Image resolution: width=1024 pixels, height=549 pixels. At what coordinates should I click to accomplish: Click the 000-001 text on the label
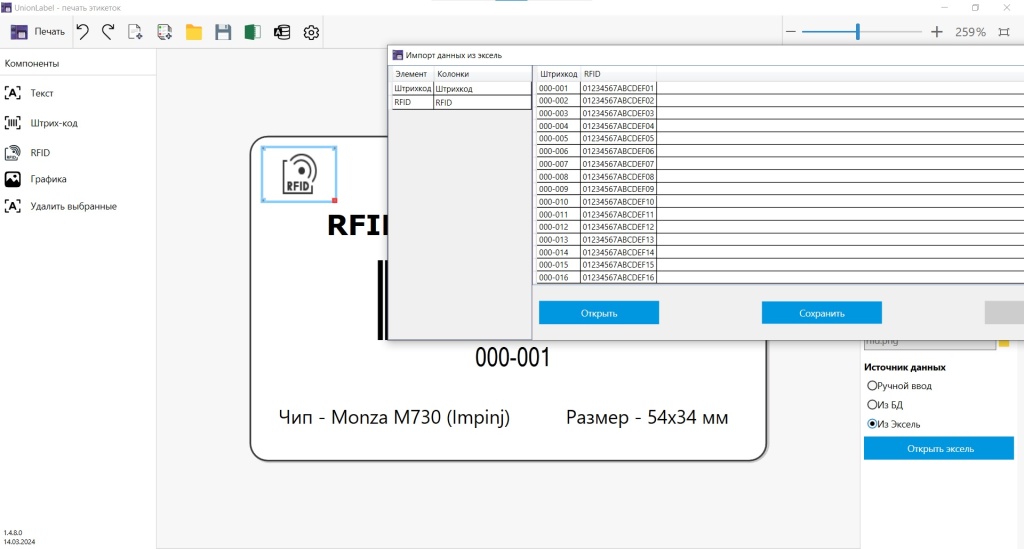tap(513, 357)
